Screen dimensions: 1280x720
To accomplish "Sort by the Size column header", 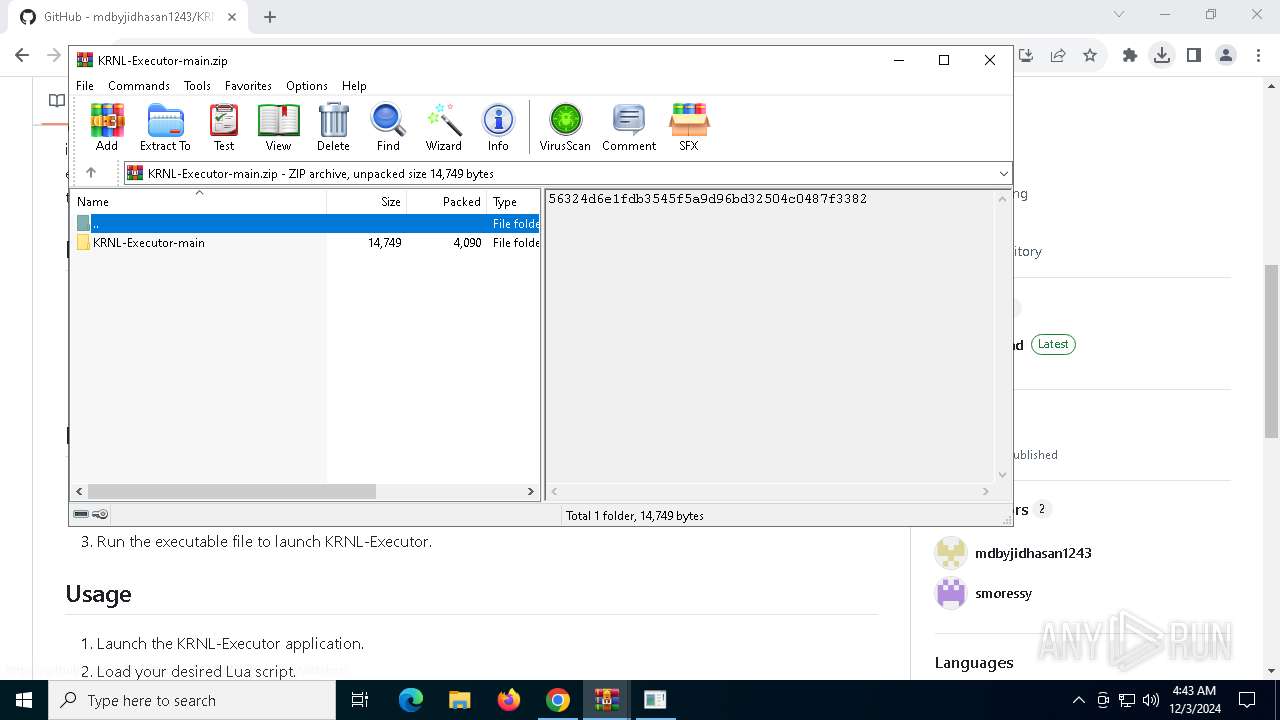I will [366, 201].
